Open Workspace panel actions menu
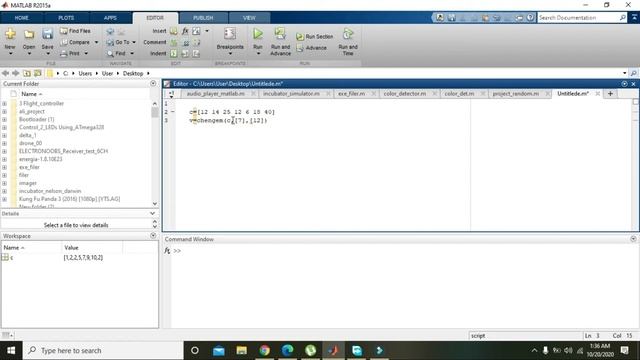The width and height of the screenshot is (640, 360). pyautogui.click(x=153, y=236)
